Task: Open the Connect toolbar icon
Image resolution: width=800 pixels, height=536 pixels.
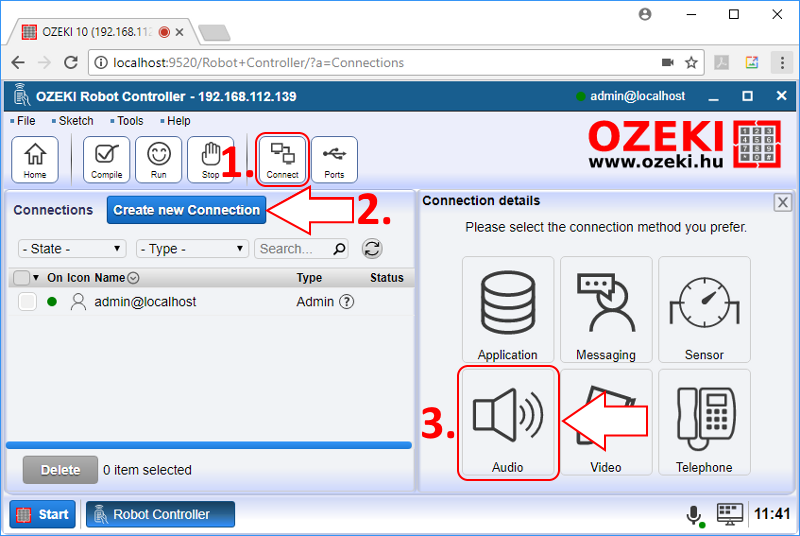Action: [x=282, y=160]
